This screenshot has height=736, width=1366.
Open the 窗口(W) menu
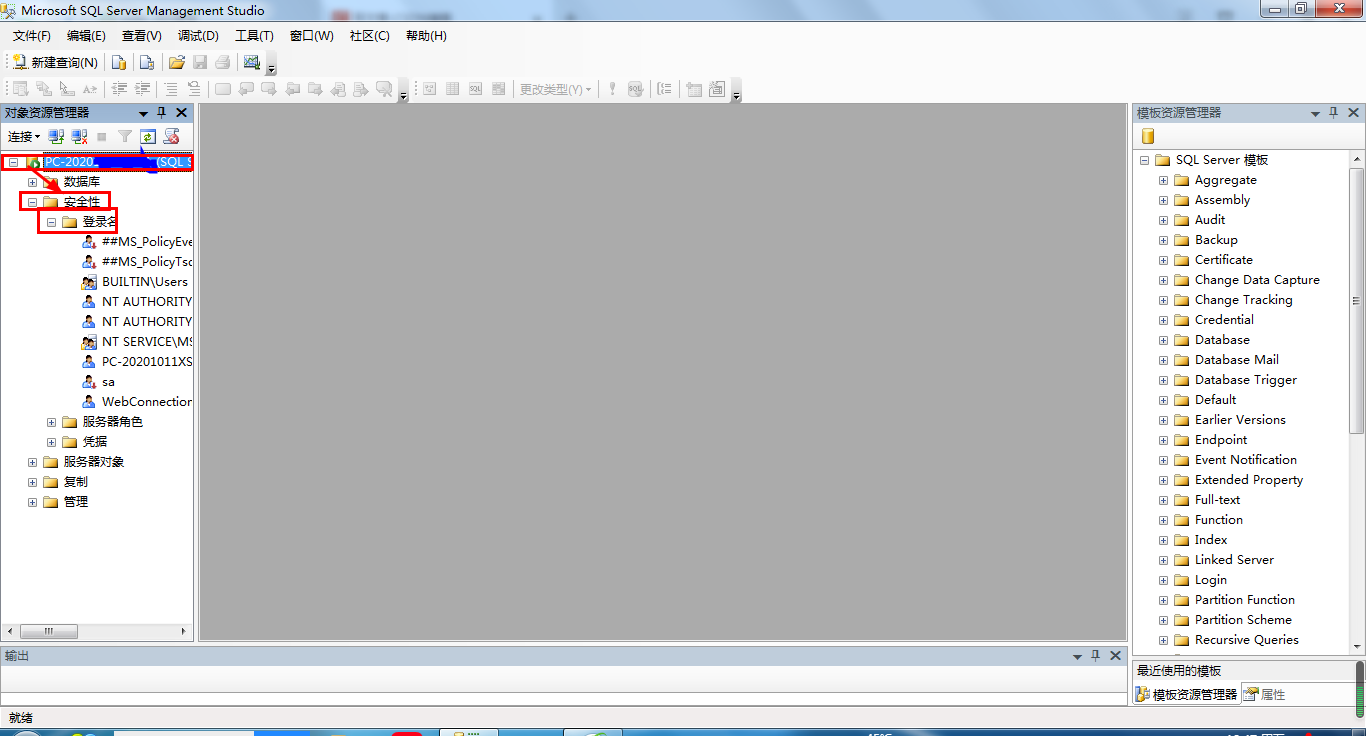[x=312, y=36]
